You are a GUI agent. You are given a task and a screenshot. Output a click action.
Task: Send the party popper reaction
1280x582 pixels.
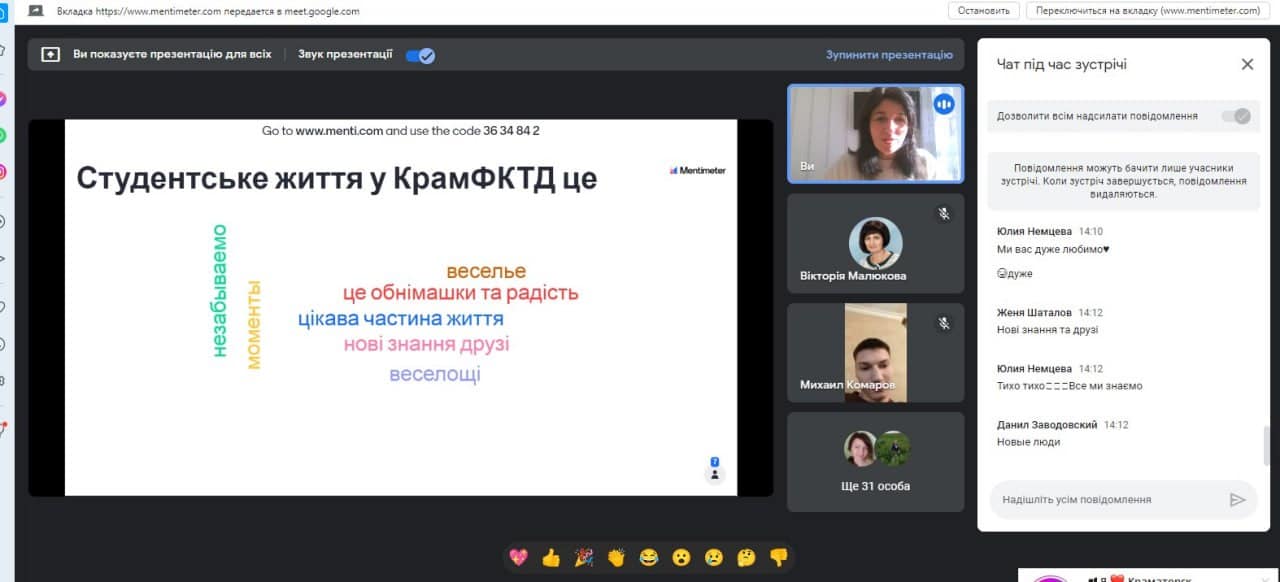click(x=583, y=557)
